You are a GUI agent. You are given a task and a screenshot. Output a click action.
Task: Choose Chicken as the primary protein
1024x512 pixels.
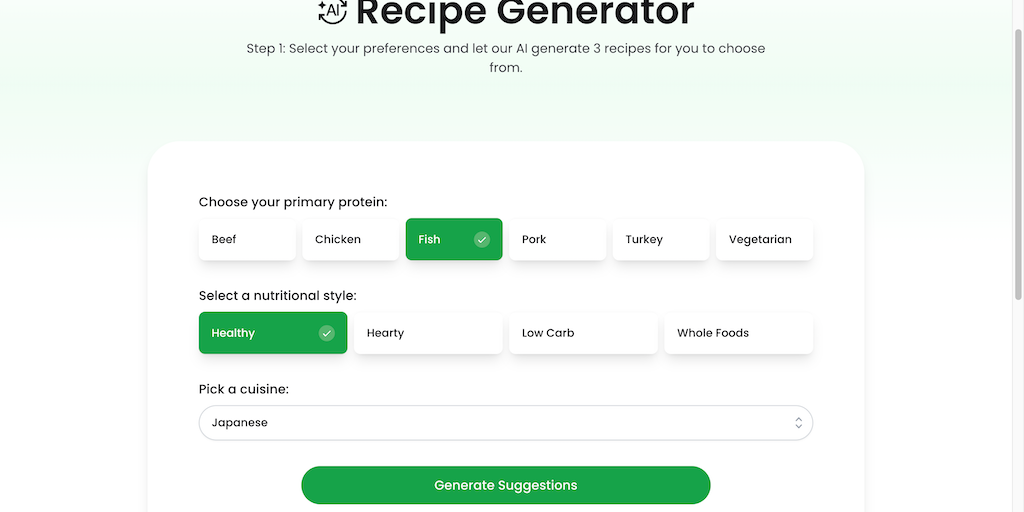tap(350, 240)
